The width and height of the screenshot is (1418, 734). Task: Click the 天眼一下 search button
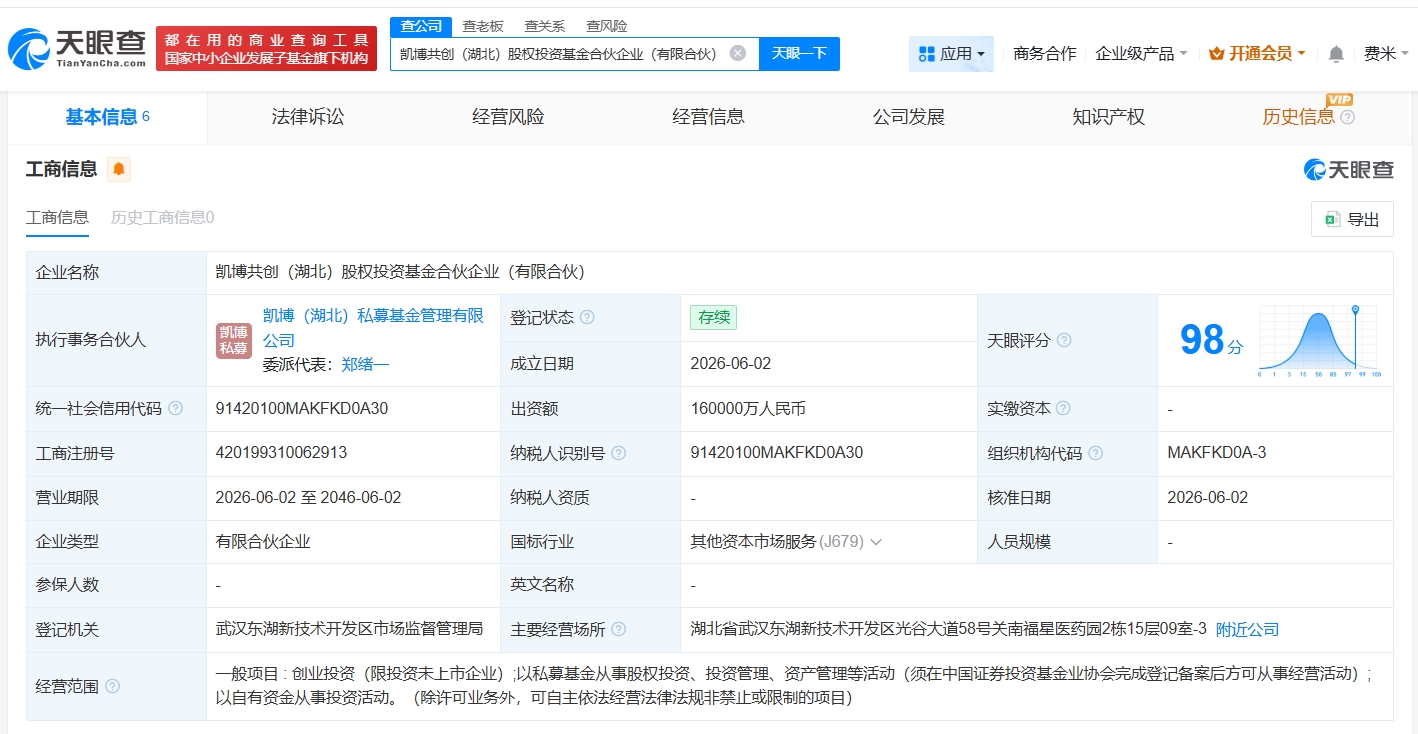799,53
